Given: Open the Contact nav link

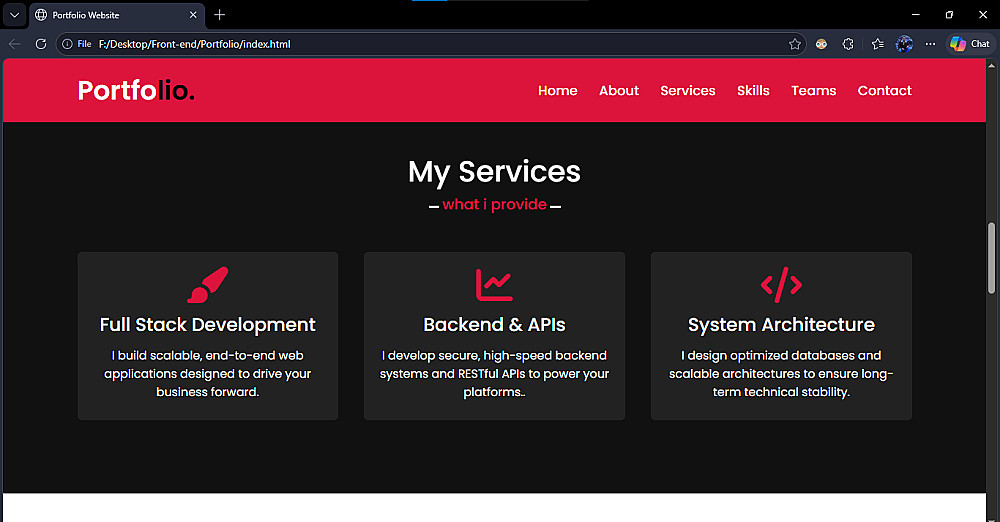Looking at the screenshot, I should pyautogui.click(x=885, y=91).
